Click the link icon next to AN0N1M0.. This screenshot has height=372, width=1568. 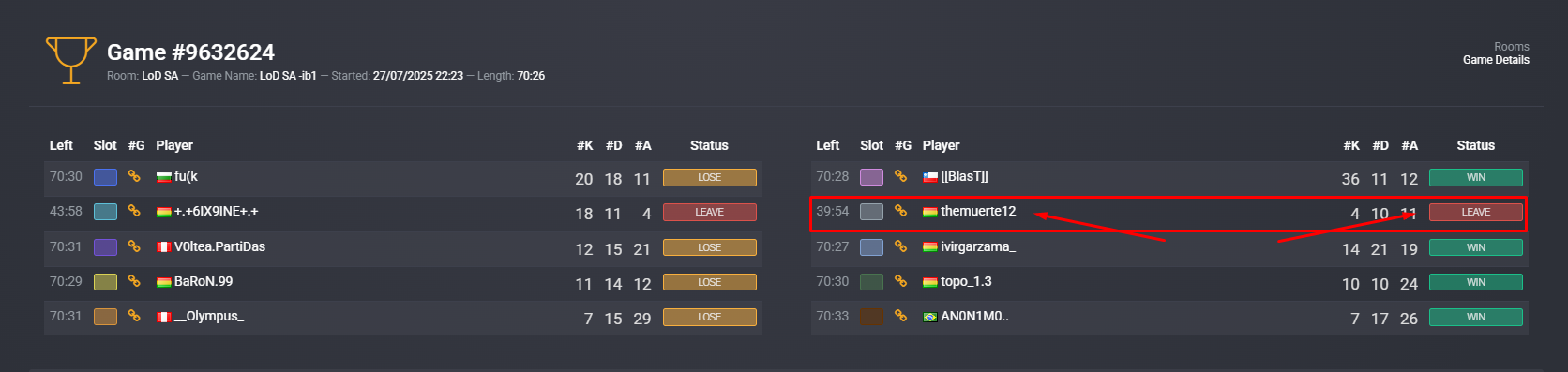click(900, 316)
